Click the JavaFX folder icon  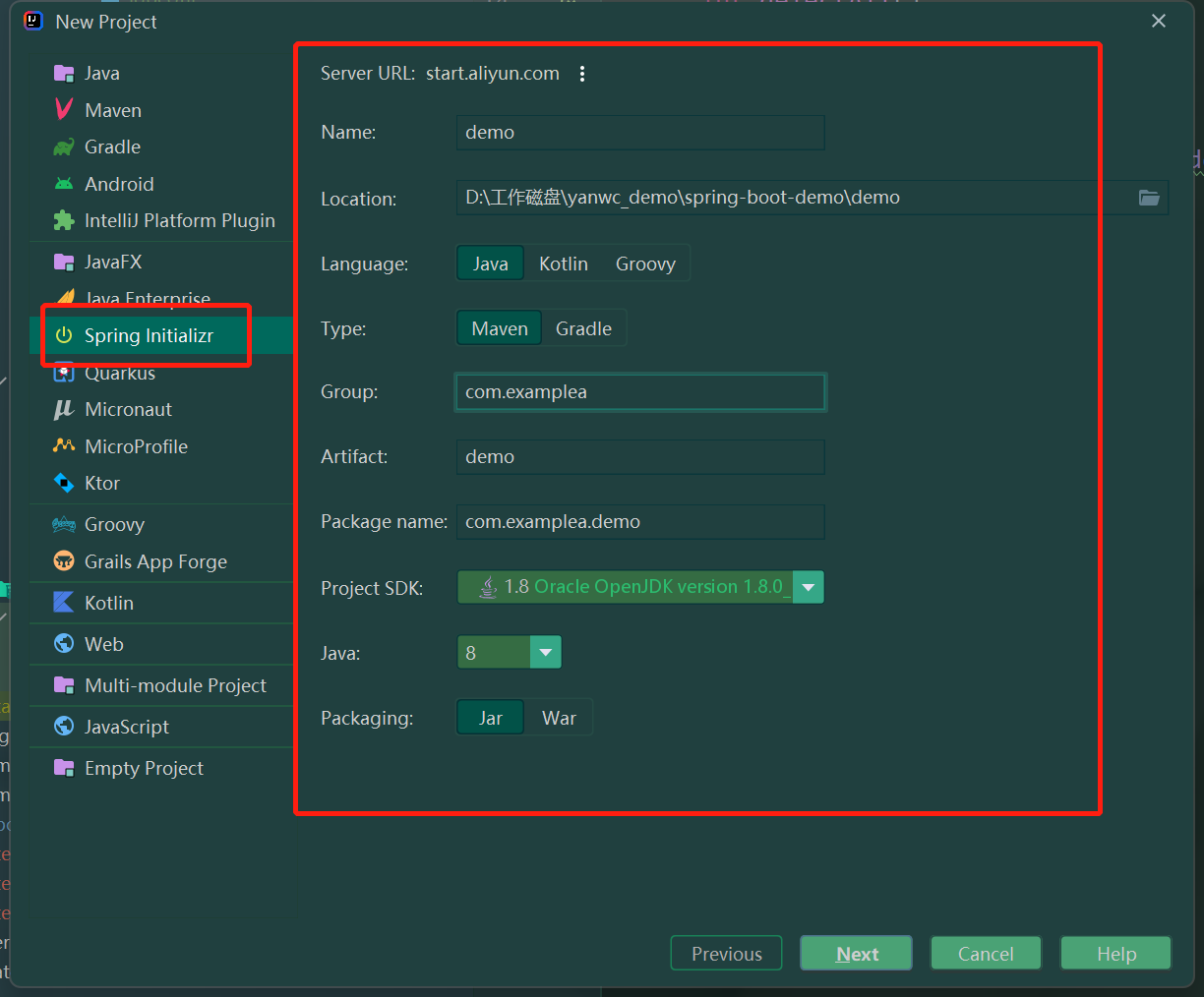click(64, 262)
